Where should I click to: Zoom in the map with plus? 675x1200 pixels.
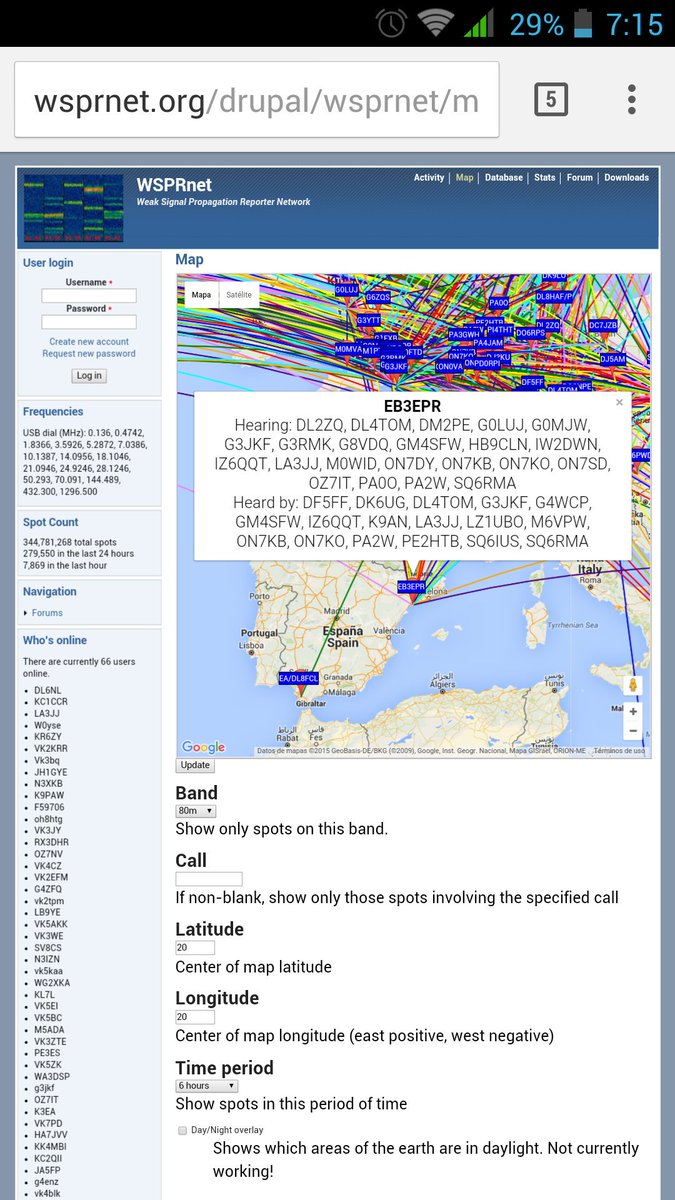point(632,712)
